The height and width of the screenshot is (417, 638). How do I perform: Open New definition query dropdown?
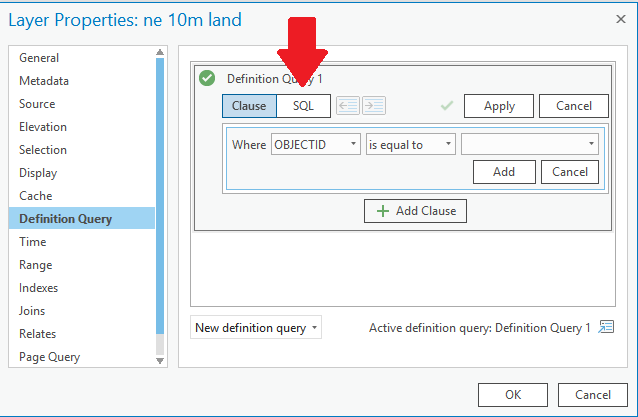(256, 327)
